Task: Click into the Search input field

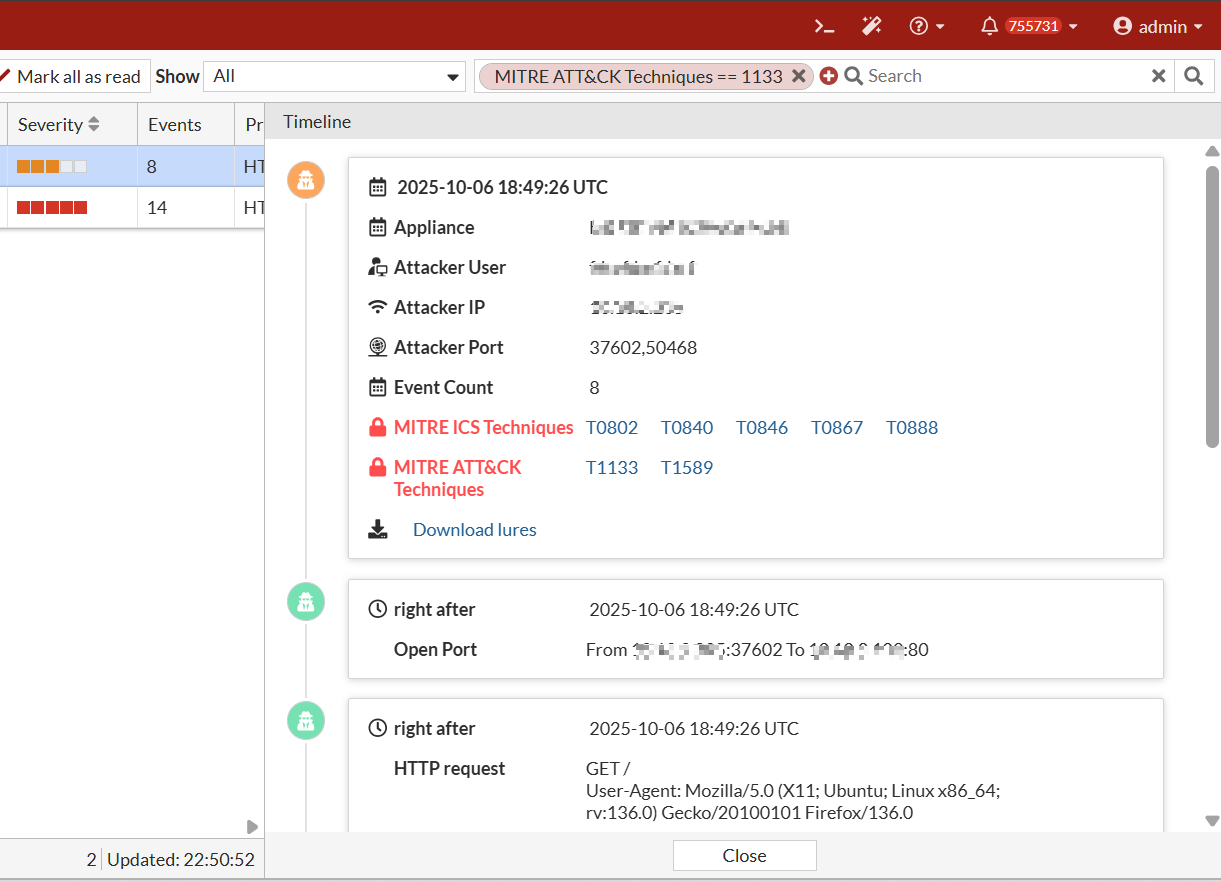Action: (1005, 76)
